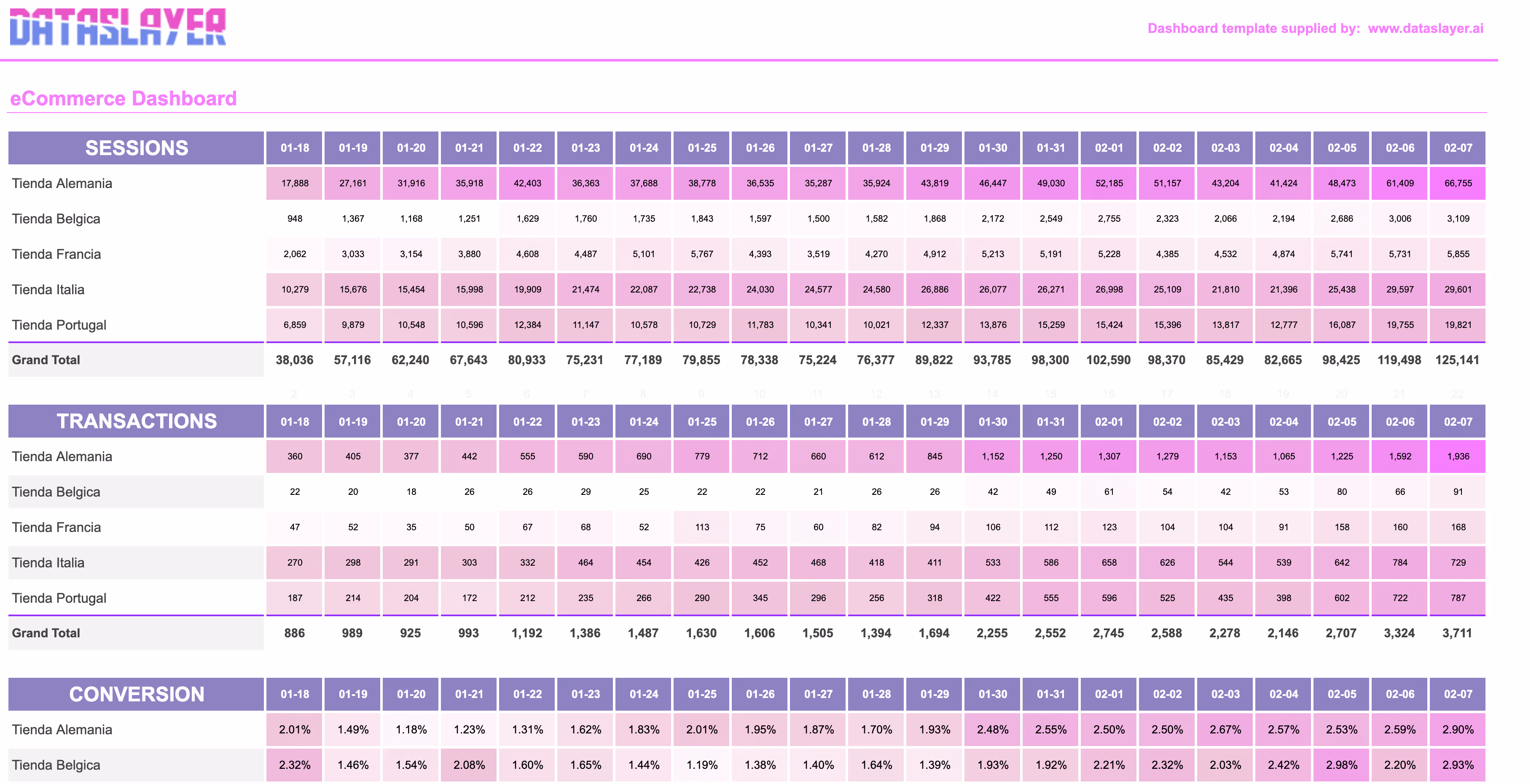This screenshot has height=784, width=1531.
Task: Select Tienda Francia row label in Transactions
Action: click(x=56, y=527)
